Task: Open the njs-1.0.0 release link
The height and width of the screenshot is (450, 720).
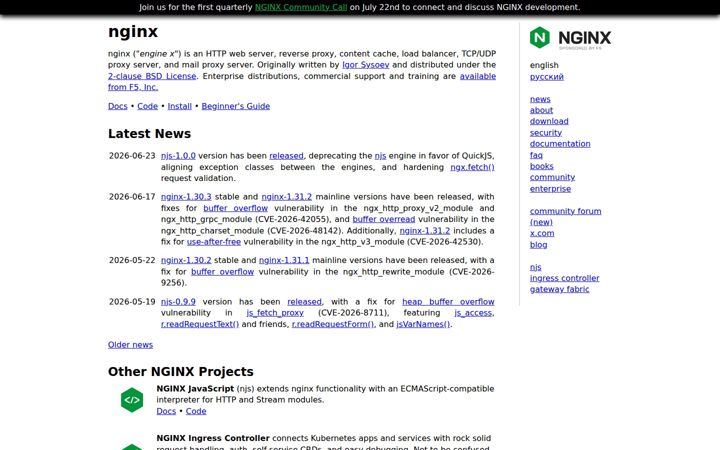Action: tap(178, 156)
